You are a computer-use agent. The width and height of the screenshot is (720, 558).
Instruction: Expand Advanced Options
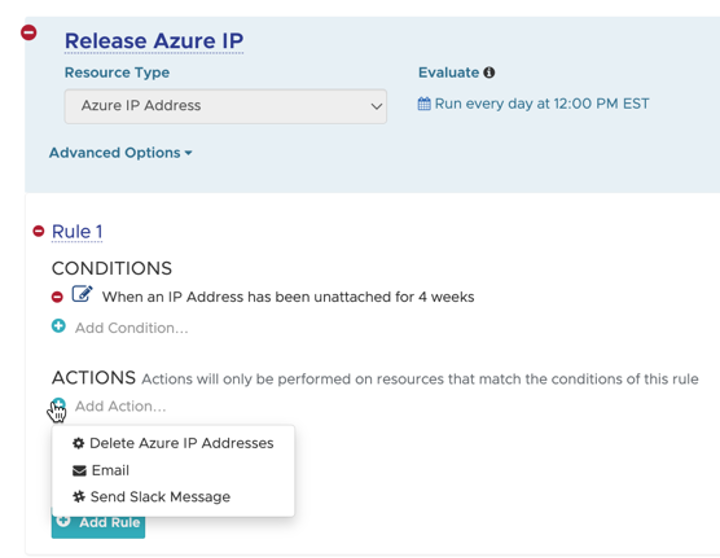pos(120,152)
